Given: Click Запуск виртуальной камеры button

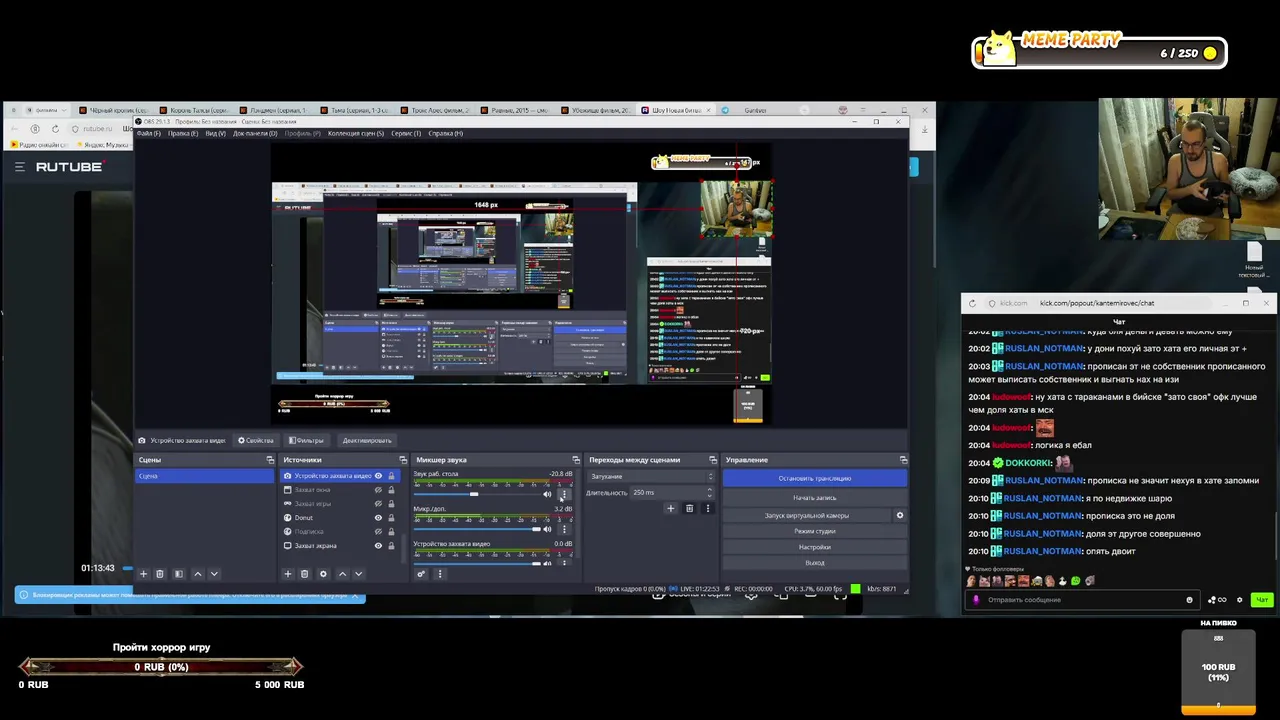Looking at the screenshot, I should 807,516.
